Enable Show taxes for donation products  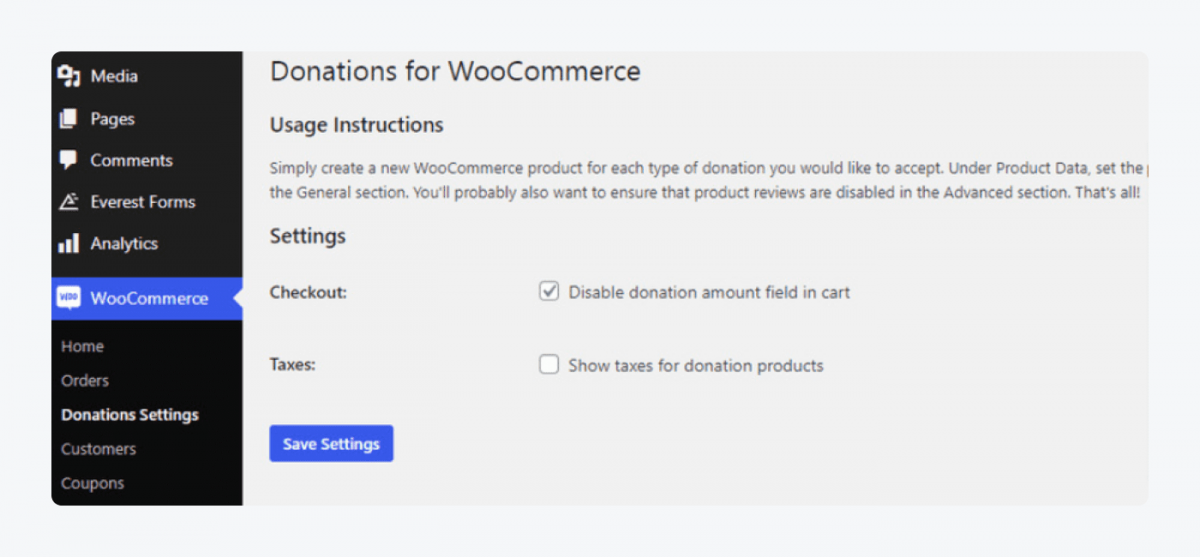click(x=549, y=365)
